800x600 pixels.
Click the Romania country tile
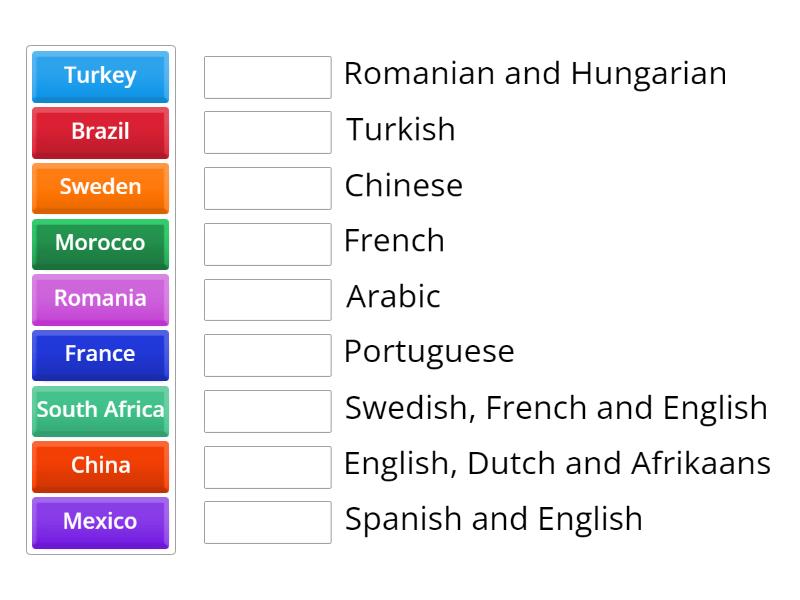[100, 299]
